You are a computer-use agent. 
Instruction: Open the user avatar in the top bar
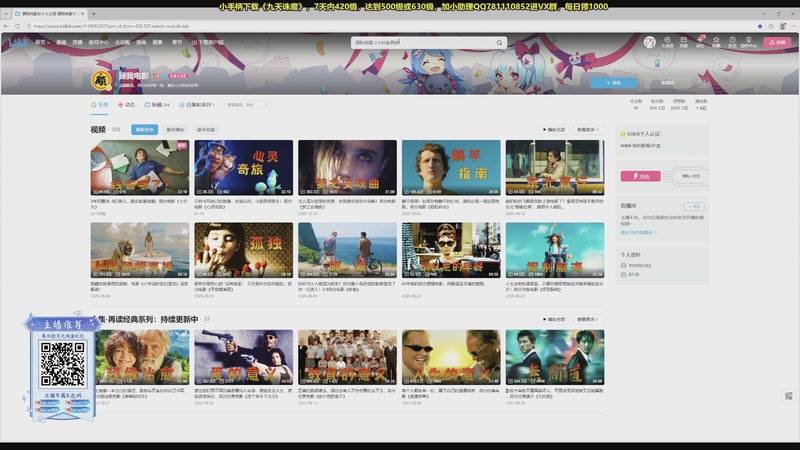coord(650,42)
